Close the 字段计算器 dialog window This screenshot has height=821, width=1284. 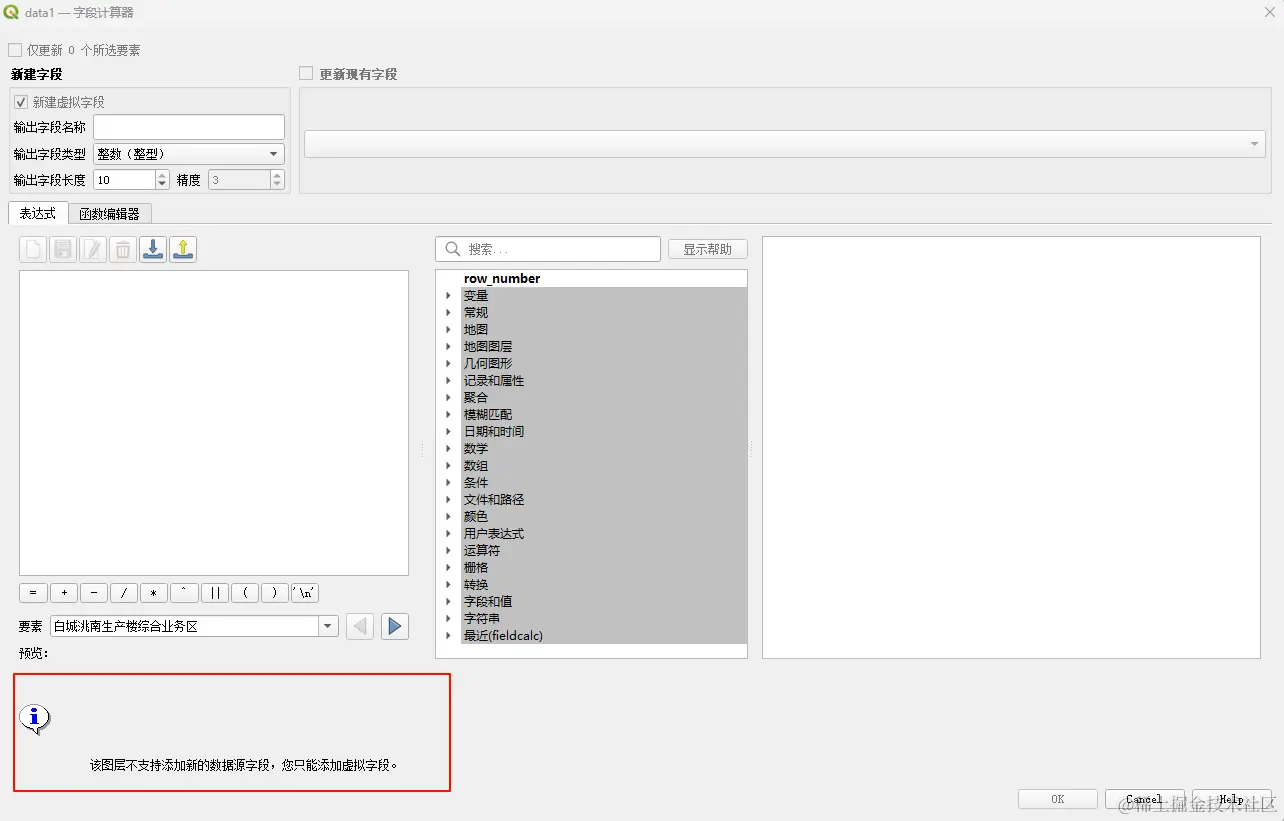coord(1270,11)
